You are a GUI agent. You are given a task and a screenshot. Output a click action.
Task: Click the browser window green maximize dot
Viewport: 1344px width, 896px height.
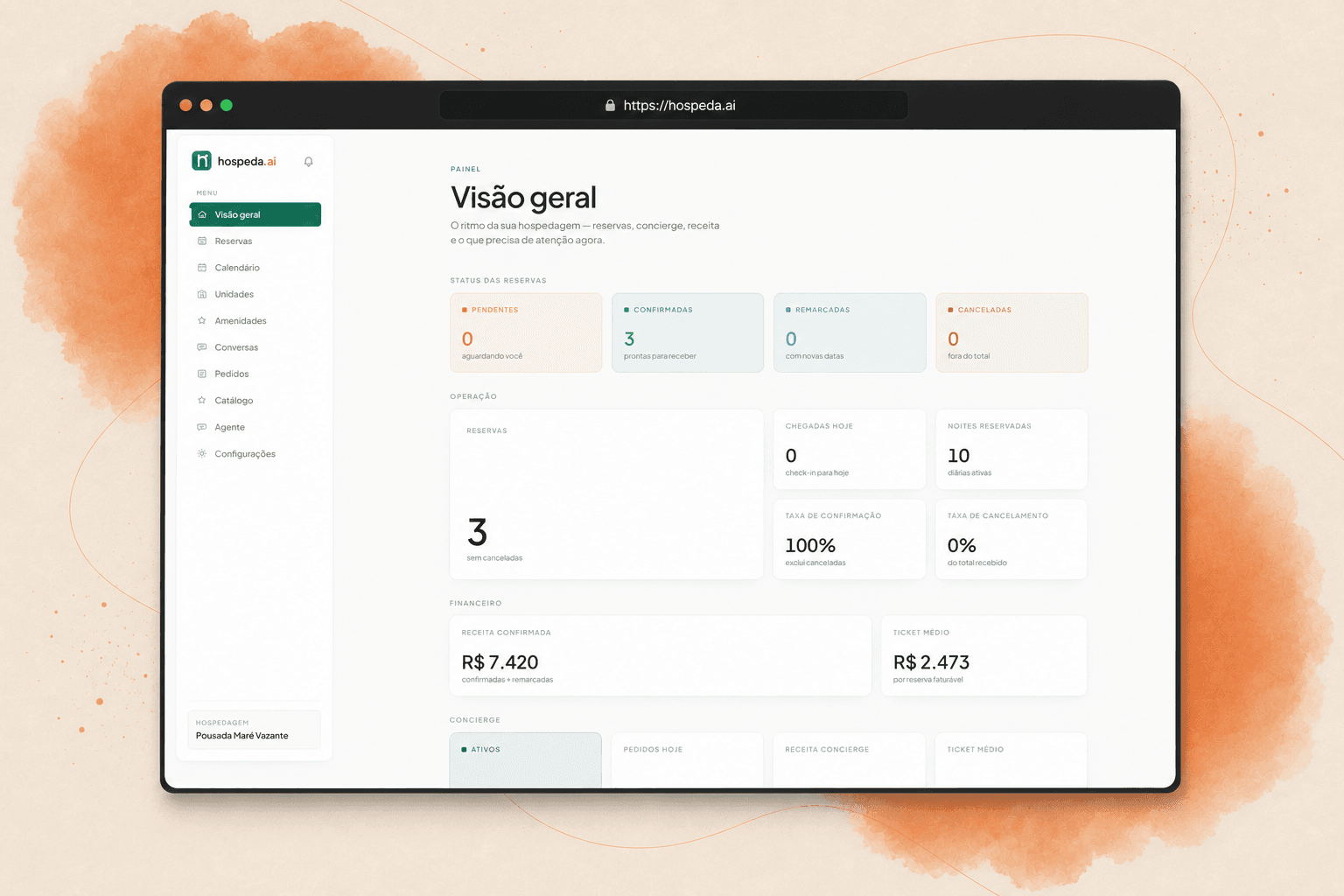227,105
